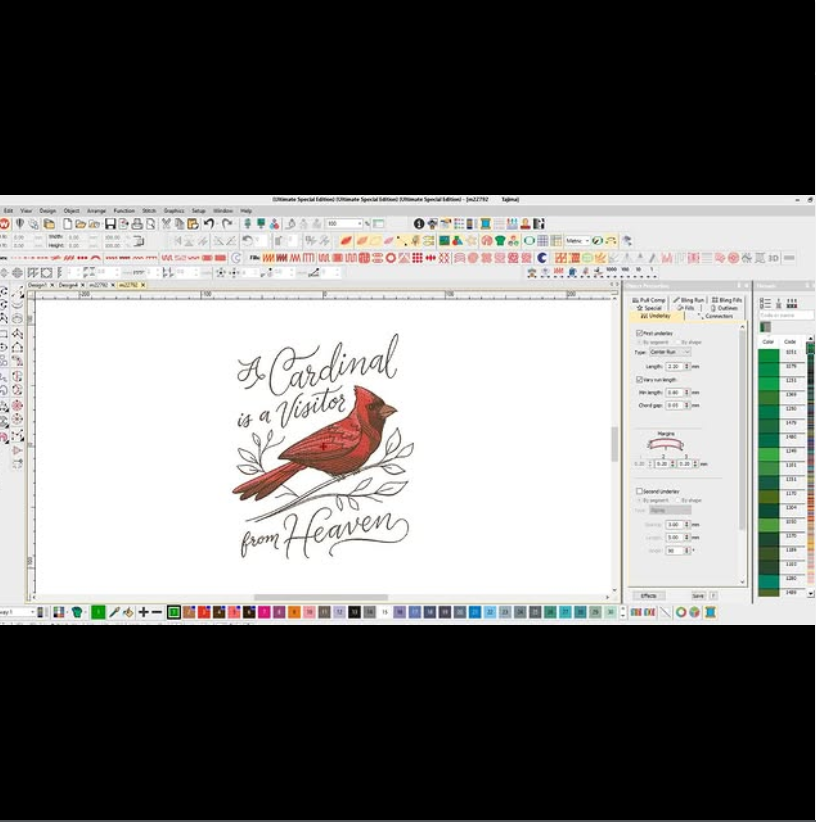This screenshot has height=822, width=816.
Task: Click the blue thread spool icon at bottom right
Action: tap(710, 612)
